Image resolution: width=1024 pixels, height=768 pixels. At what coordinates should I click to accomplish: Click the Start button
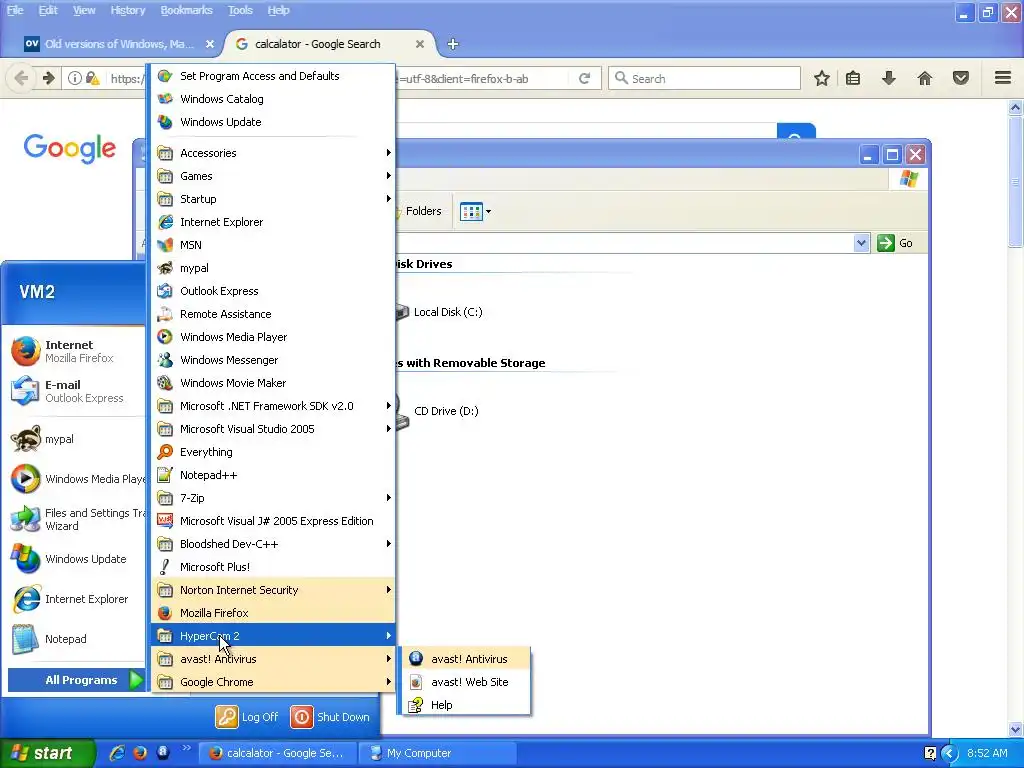pyautogui.click(x=47, y=753)
